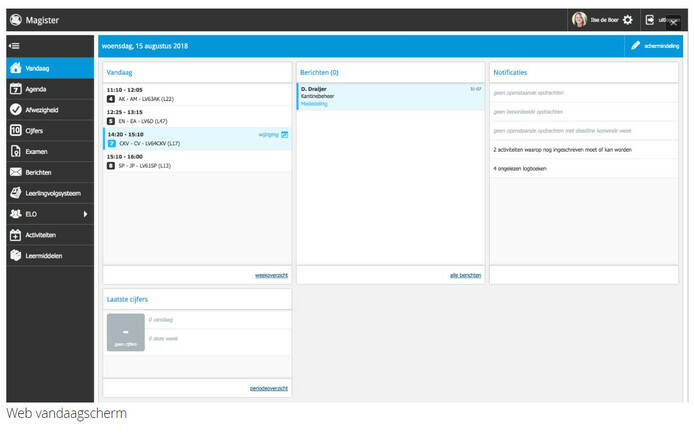Click the date 'woensdag, 15 augustus 2018'
The width and height of the screenshot is (694, 435).
tap(145, 46)
